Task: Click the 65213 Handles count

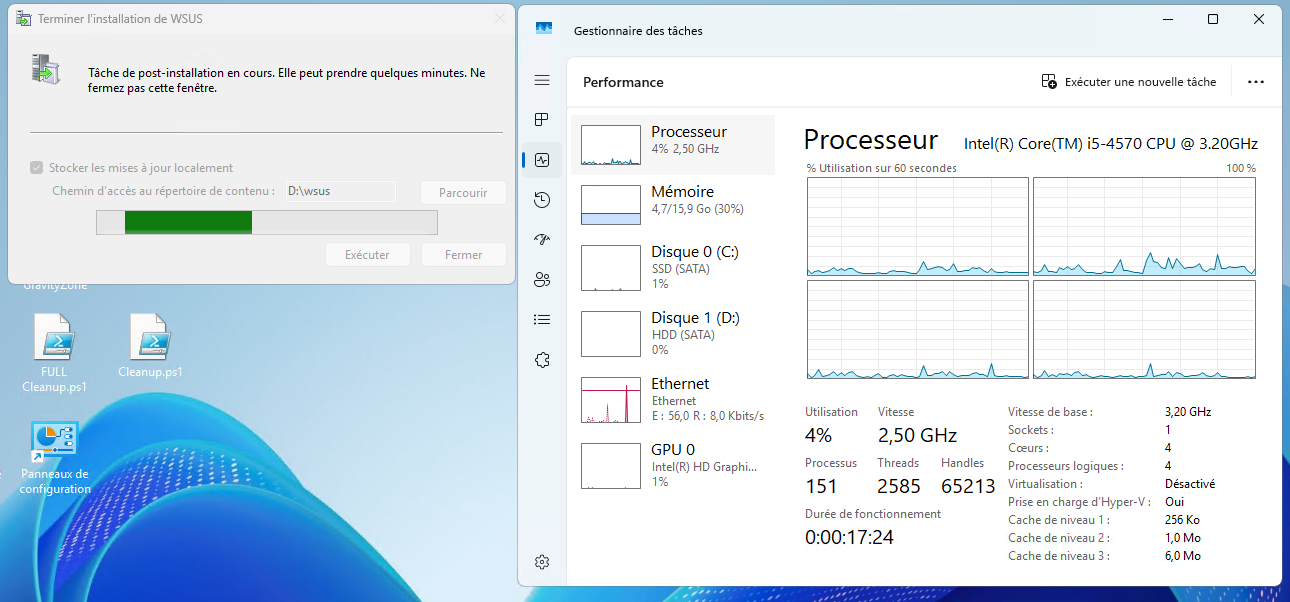Action: click(x=968, y=486)
